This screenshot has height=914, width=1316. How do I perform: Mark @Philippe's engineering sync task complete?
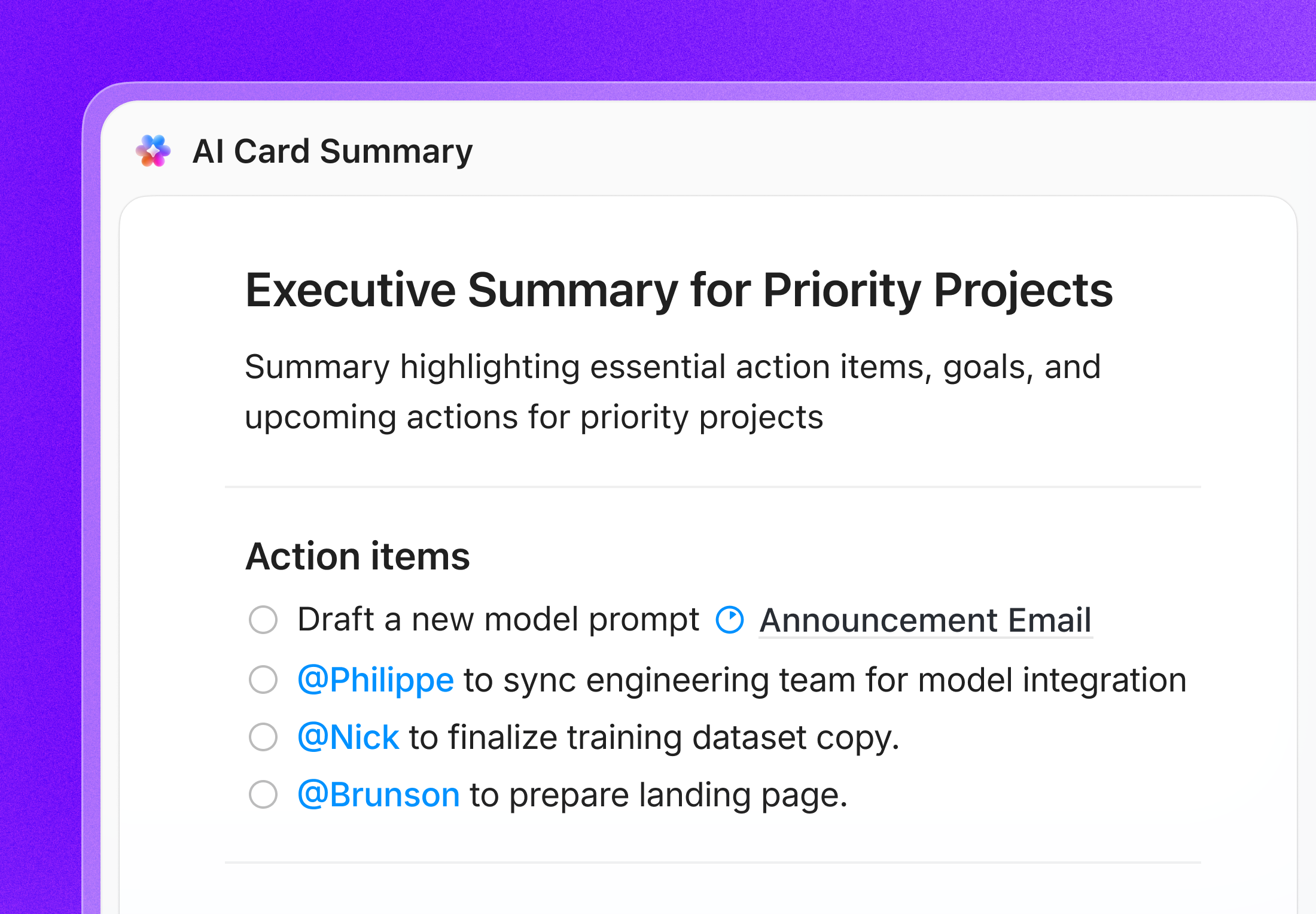click(263, 679)
